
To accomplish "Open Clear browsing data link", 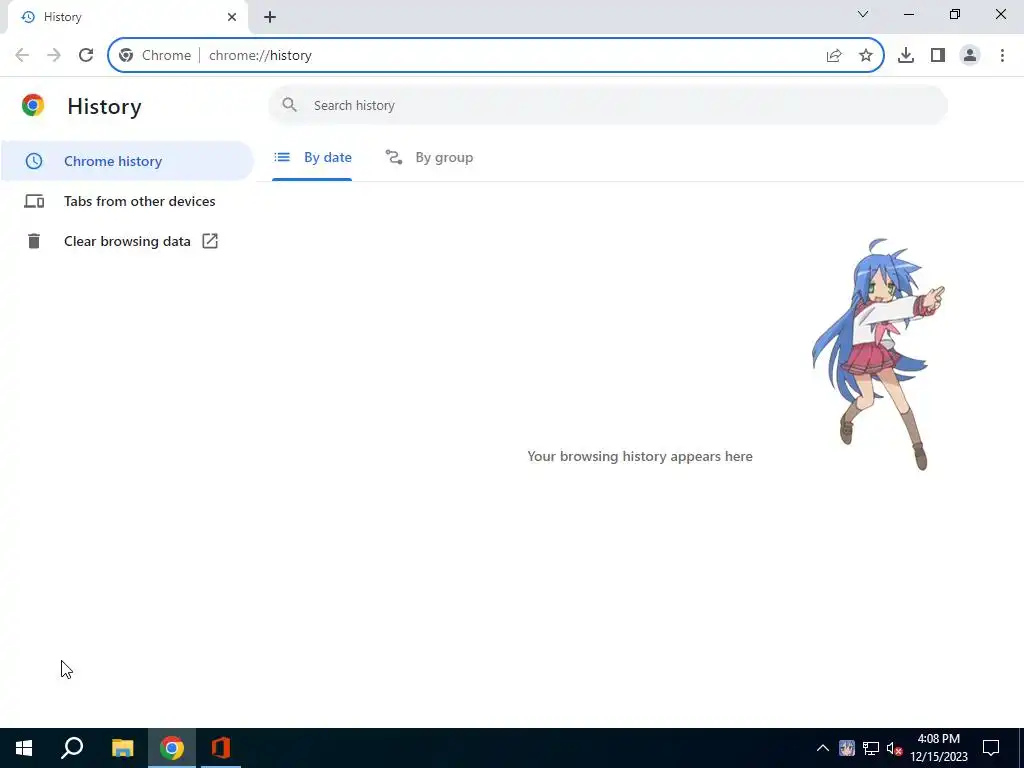I will point(127,241).
